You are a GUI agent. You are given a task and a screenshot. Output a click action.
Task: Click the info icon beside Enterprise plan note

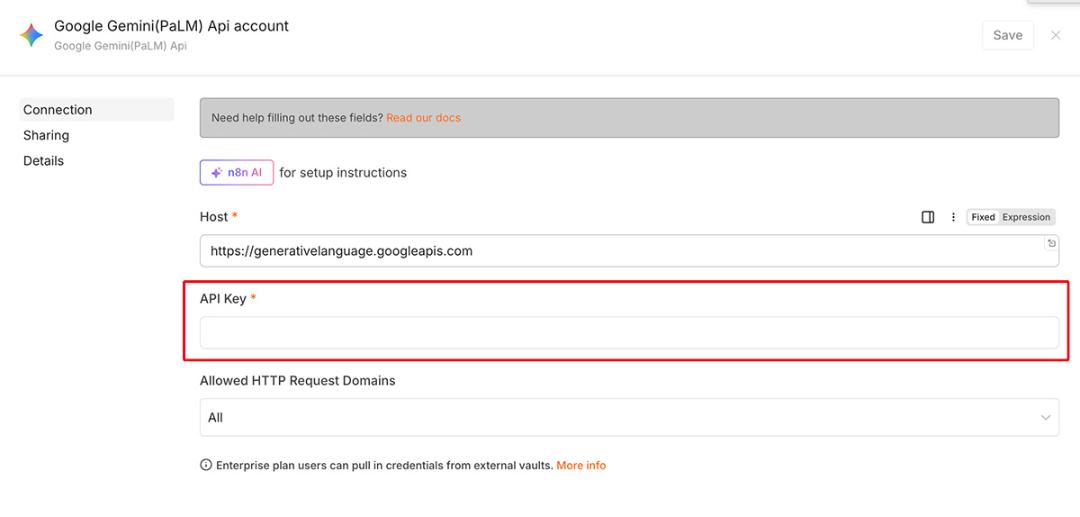click(x=206, y=465)
